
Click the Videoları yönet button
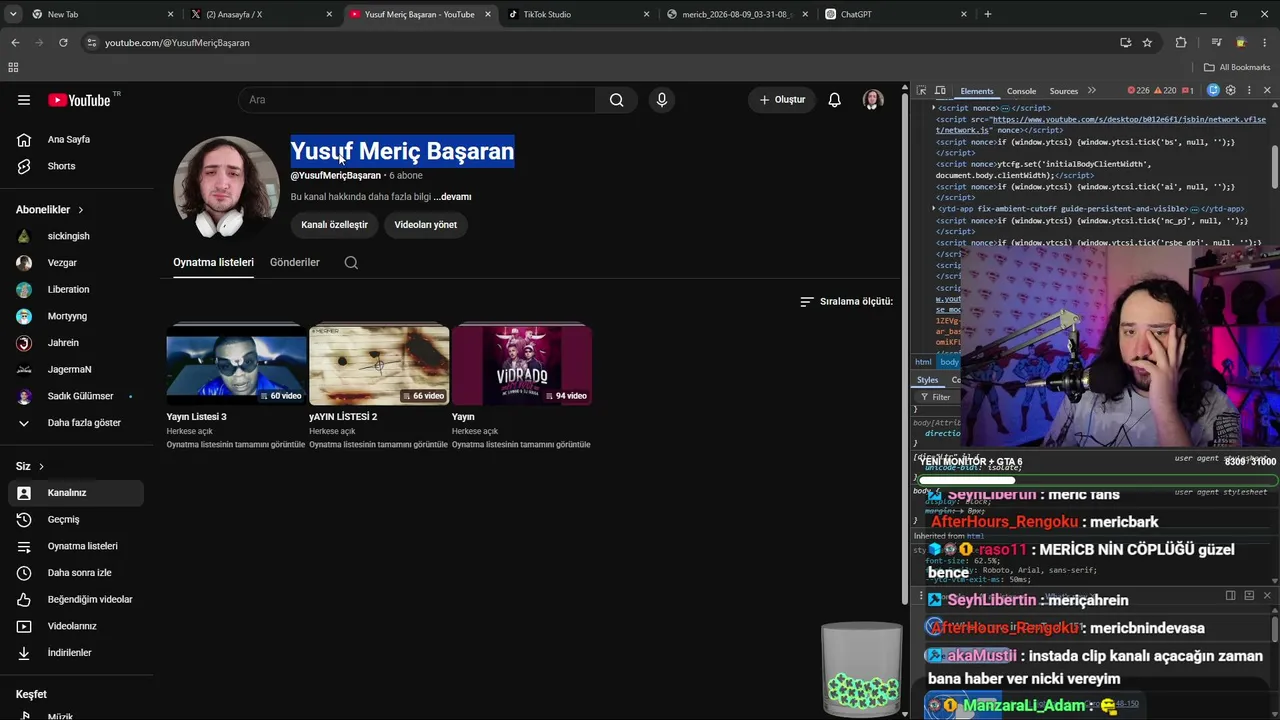point(425,225)
